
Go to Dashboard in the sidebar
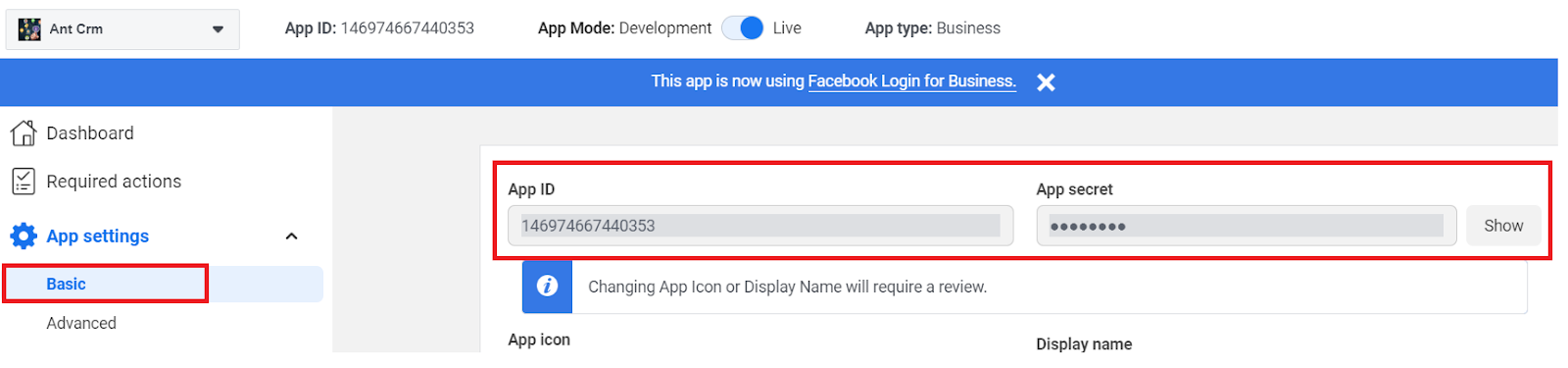(x=90, y=132)
